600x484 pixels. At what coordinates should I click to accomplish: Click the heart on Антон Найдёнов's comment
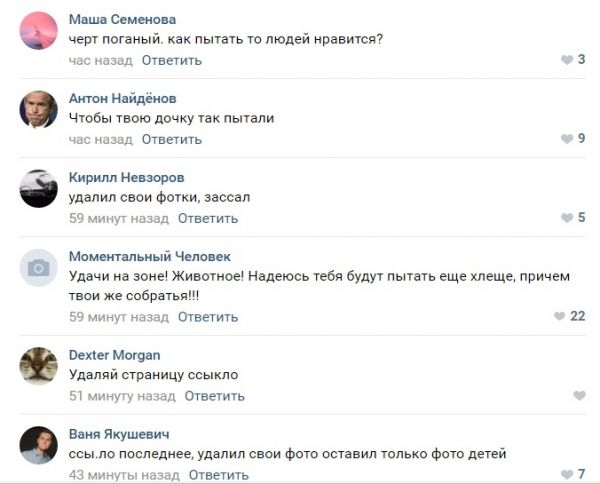tap(567, 139)
